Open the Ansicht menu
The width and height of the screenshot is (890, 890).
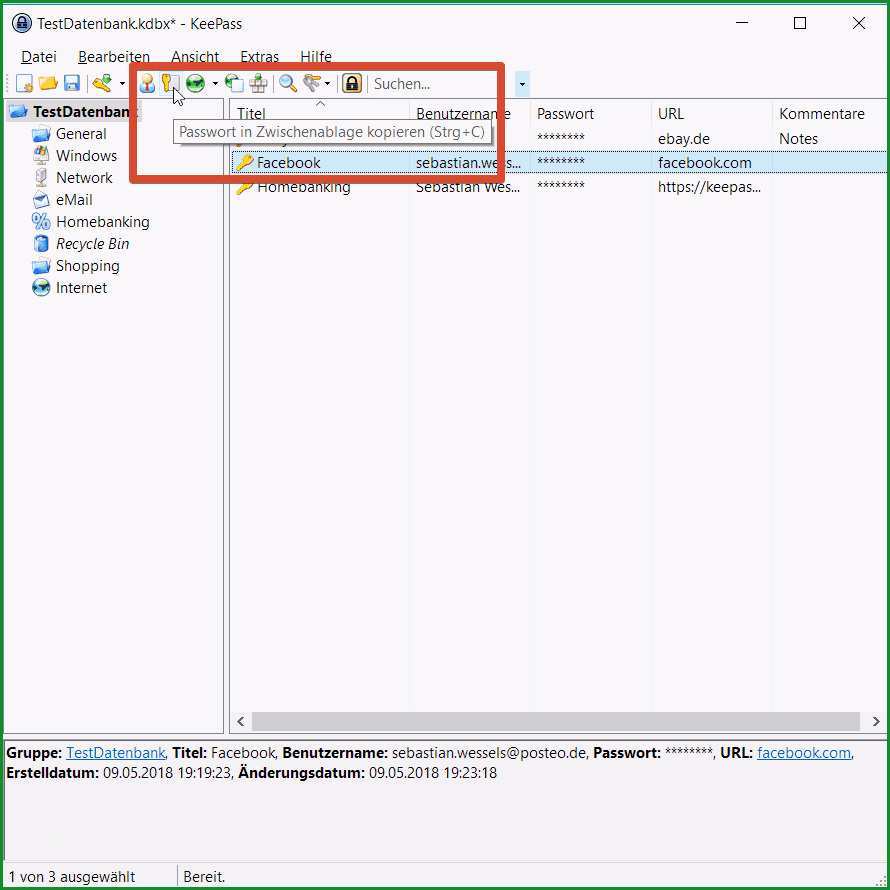tap(195, 57)
